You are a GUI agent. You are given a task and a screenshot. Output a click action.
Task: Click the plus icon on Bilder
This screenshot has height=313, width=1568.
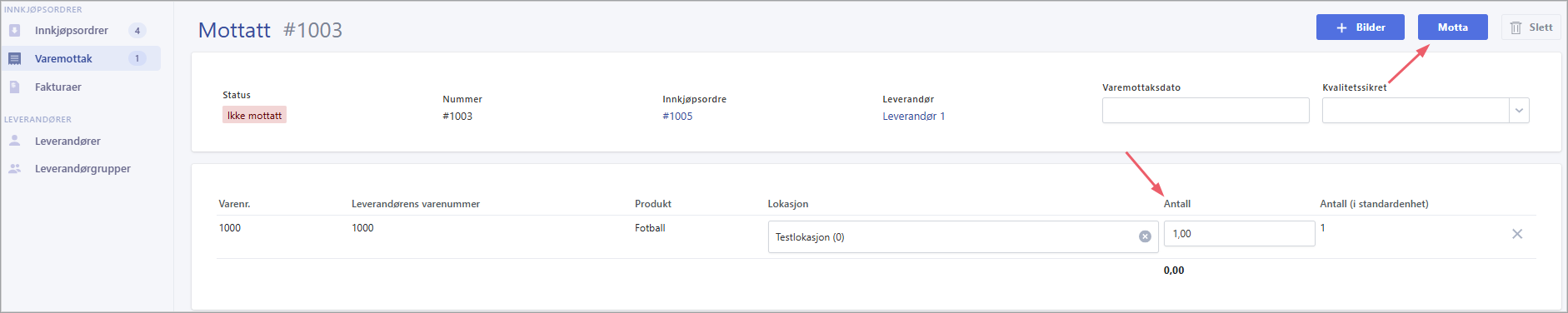(1341, 27)
